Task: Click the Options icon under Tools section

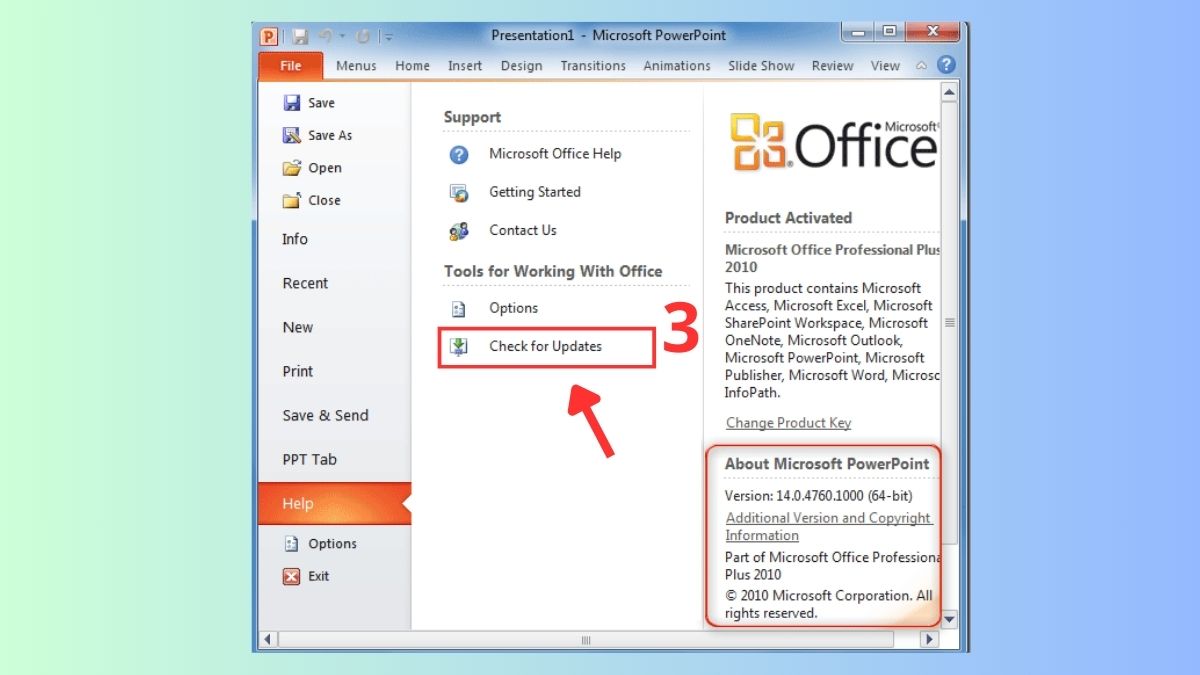Action: pyautogui.click(x=459, y=309)
